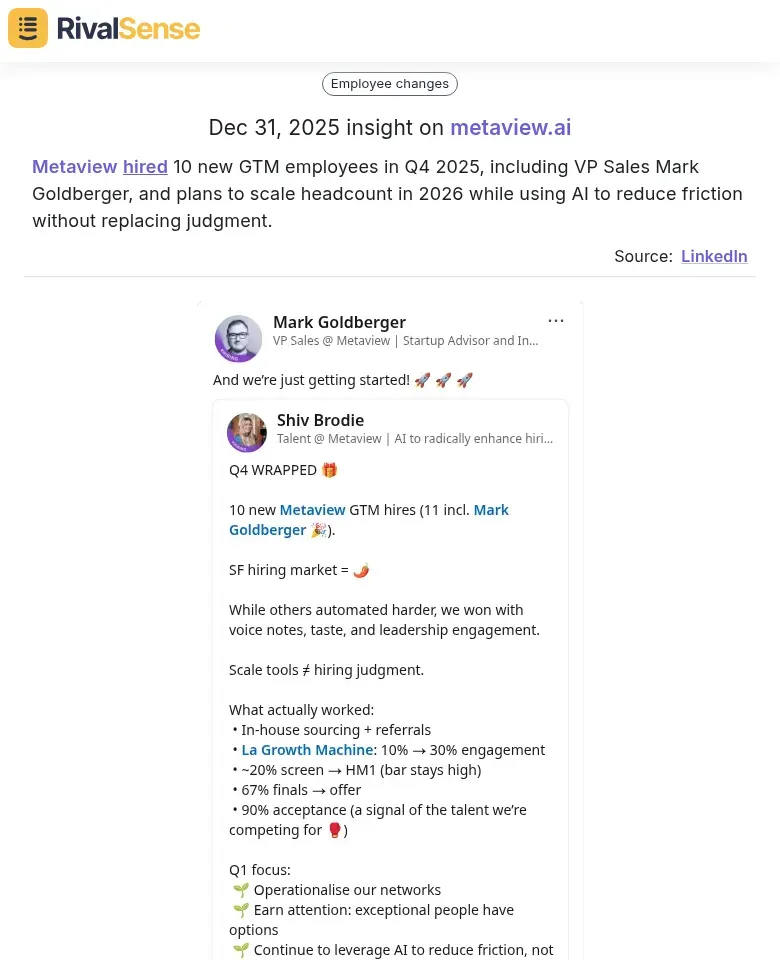Click the La Growth Machine link
Image resolution: width=780 pixels, height=960 pixels.
(x=307, y=749)
